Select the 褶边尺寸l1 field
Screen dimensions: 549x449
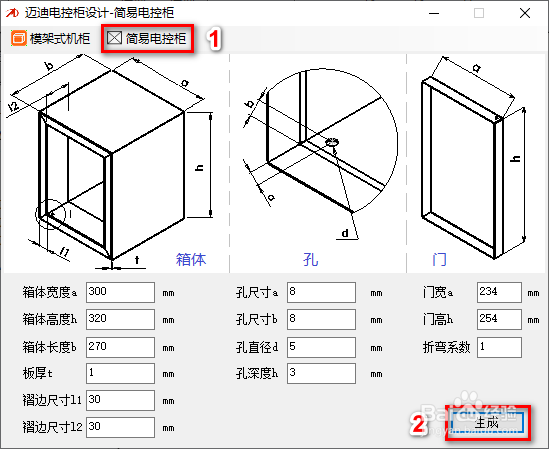tap(120, 400)
